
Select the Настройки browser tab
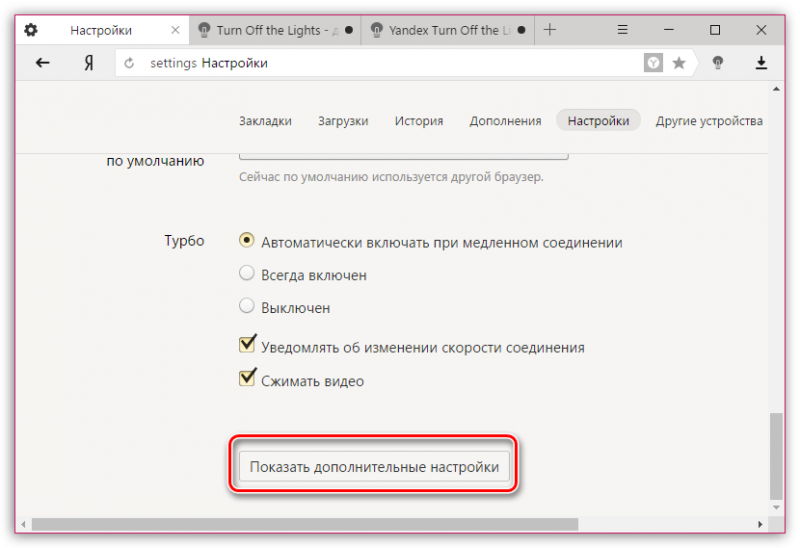coord(102,30)
